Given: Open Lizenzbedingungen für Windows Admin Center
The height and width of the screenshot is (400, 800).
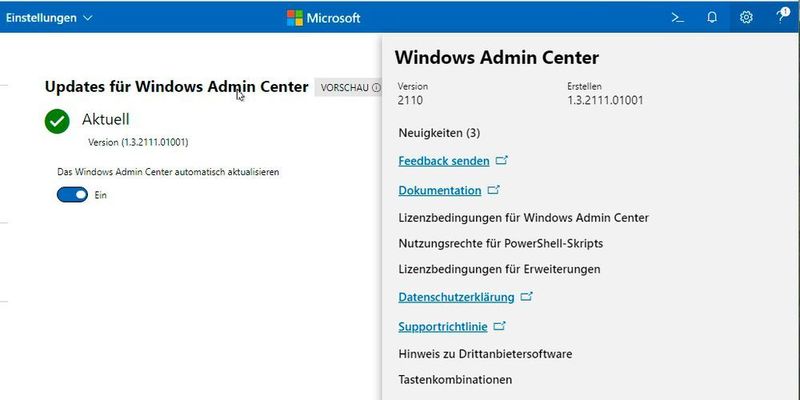Looking at the screenshot, I should click(x=523, y=218).
